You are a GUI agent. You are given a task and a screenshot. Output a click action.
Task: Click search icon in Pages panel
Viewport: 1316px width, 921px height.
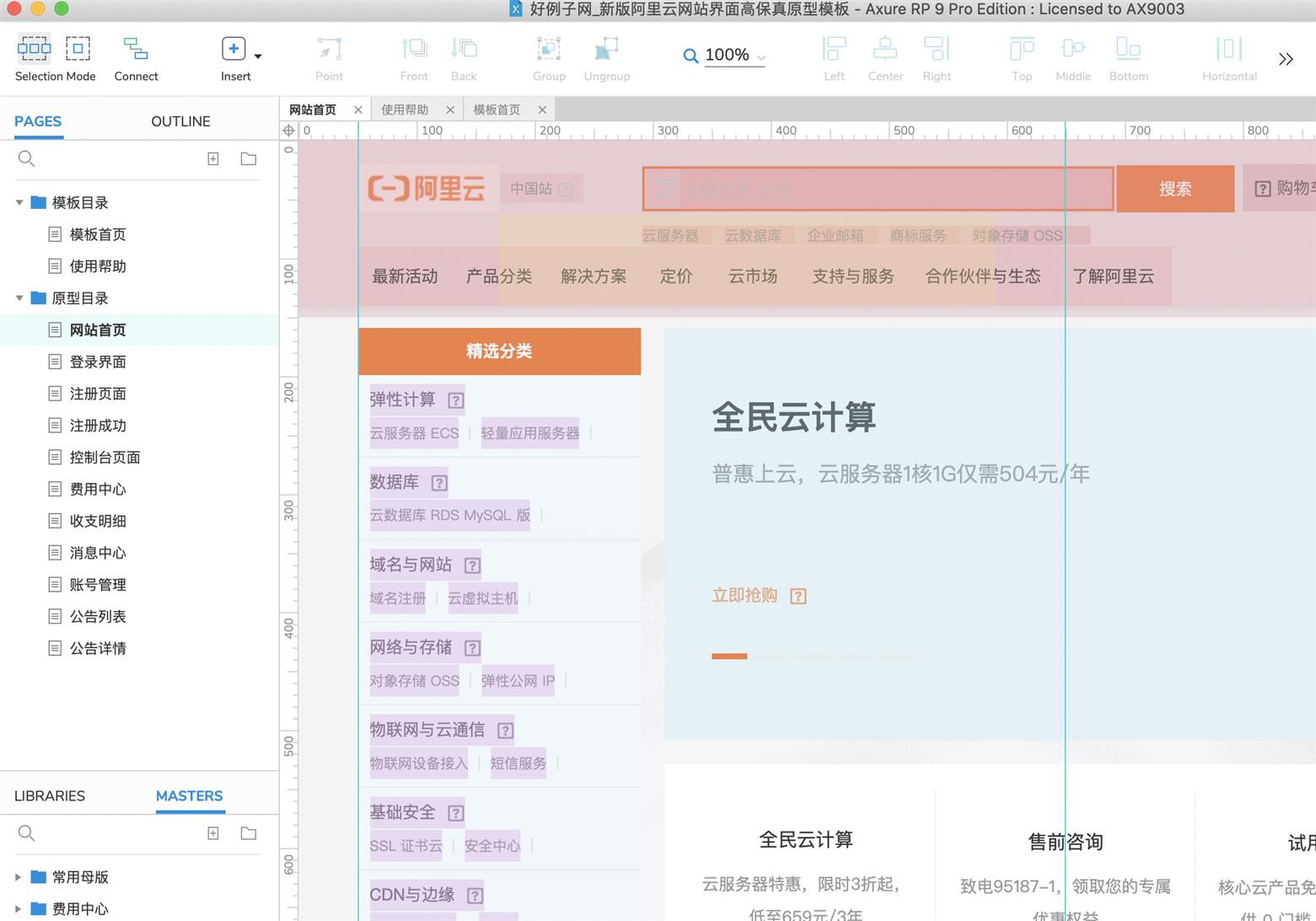point(26,158)
